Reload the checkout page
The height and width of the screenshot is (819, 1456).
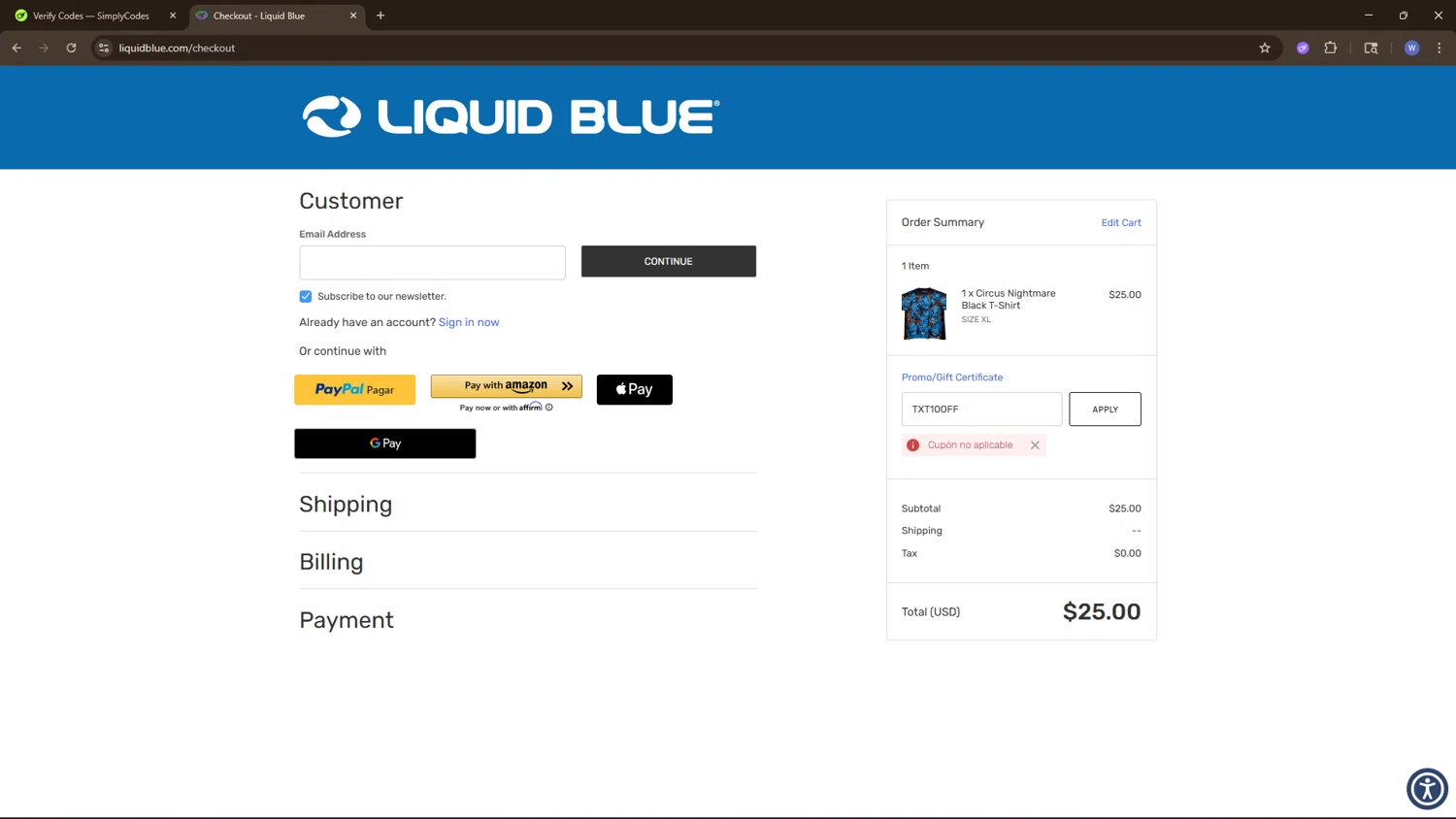coord(71,48)
